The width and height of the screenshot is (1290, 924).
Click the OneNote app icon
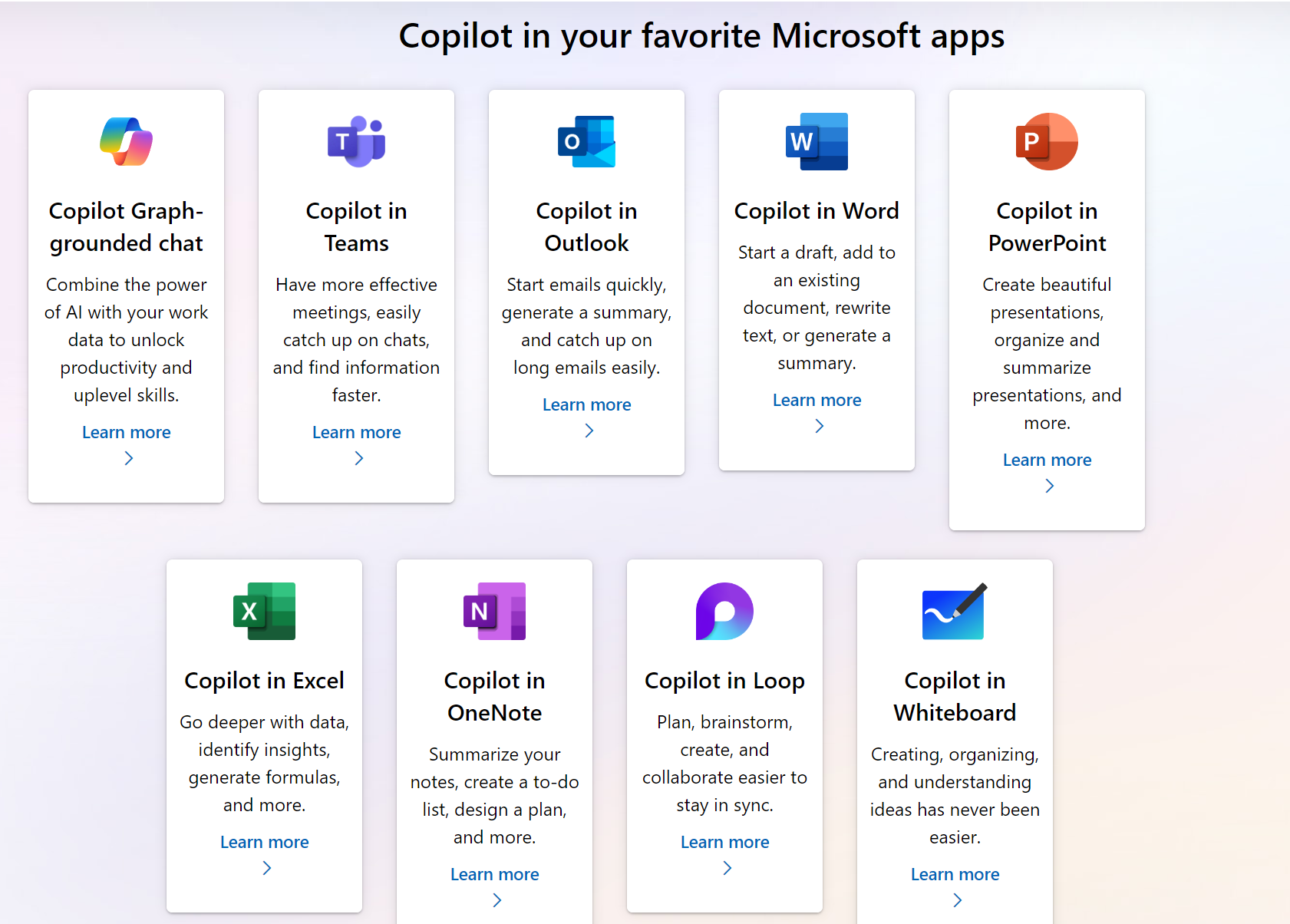click(x=495, y=611)
